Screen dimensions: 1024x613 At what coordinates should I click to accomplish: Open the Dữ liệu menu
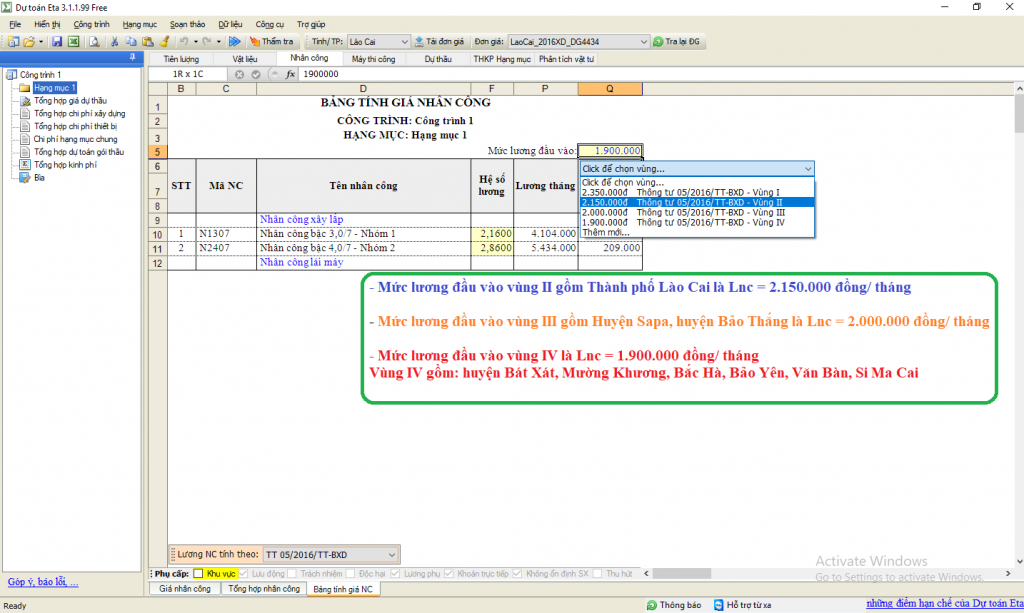[x=229, y=23]
